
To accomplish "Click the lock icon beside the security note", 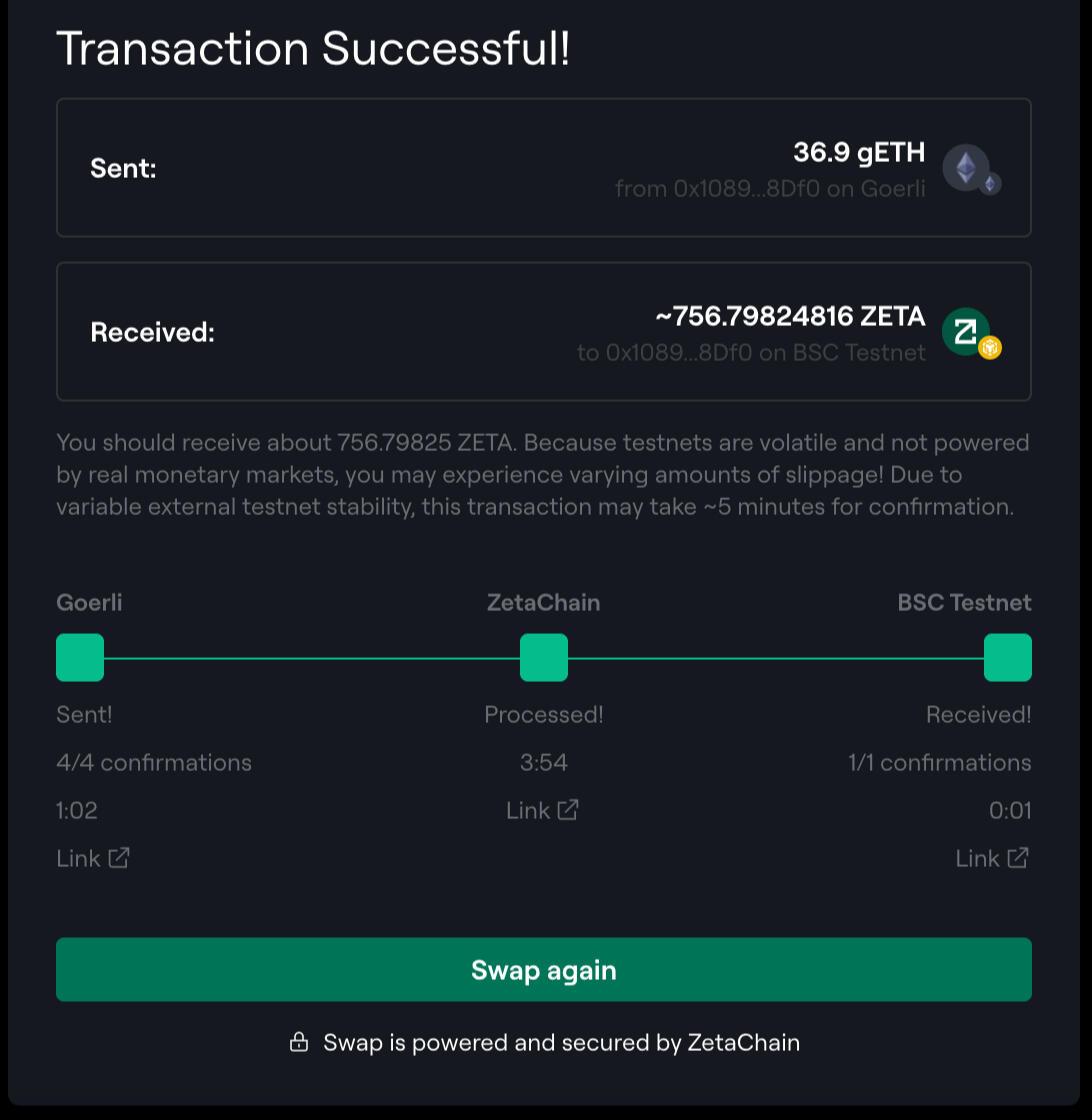I will (x=298, y=1043).
